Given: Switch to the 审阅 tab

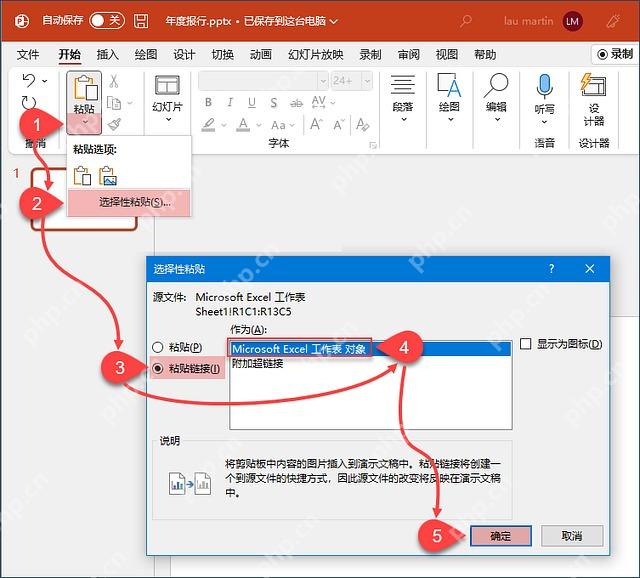Looking at the screenshot, I should pos(409,54).
